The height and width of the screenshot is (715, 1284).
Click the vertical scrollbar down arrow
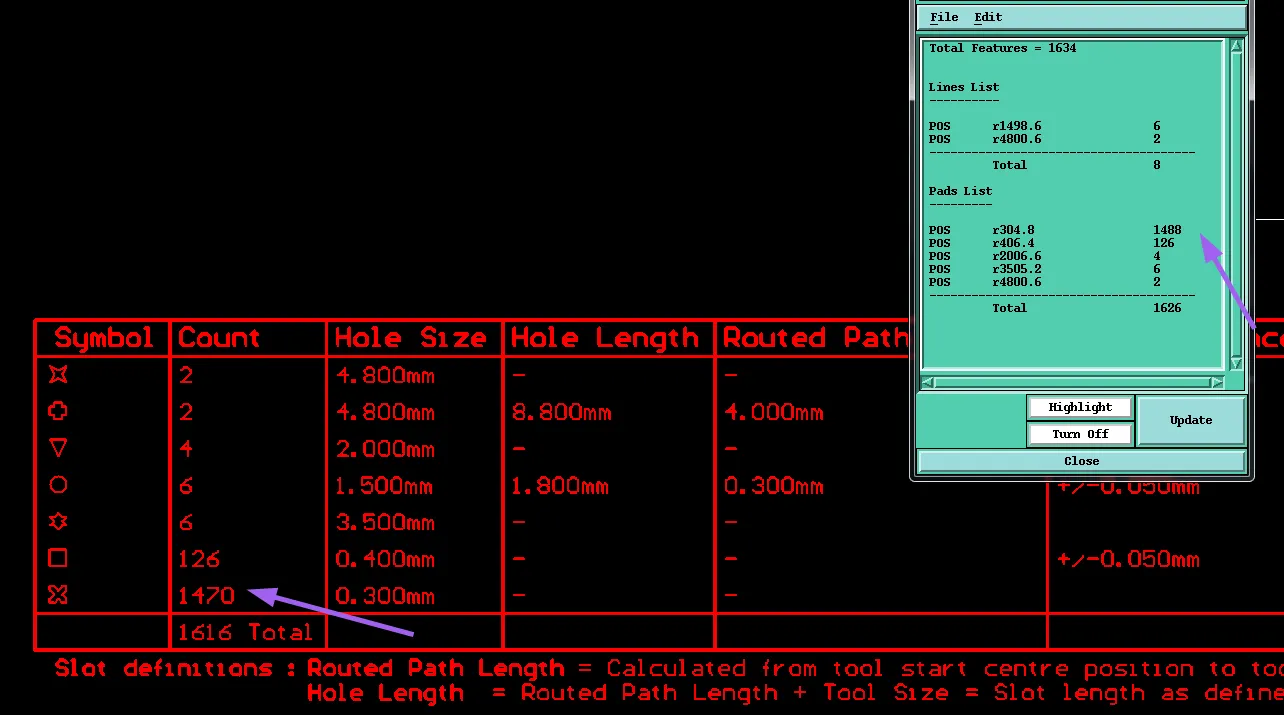[x=1236, y=363]
